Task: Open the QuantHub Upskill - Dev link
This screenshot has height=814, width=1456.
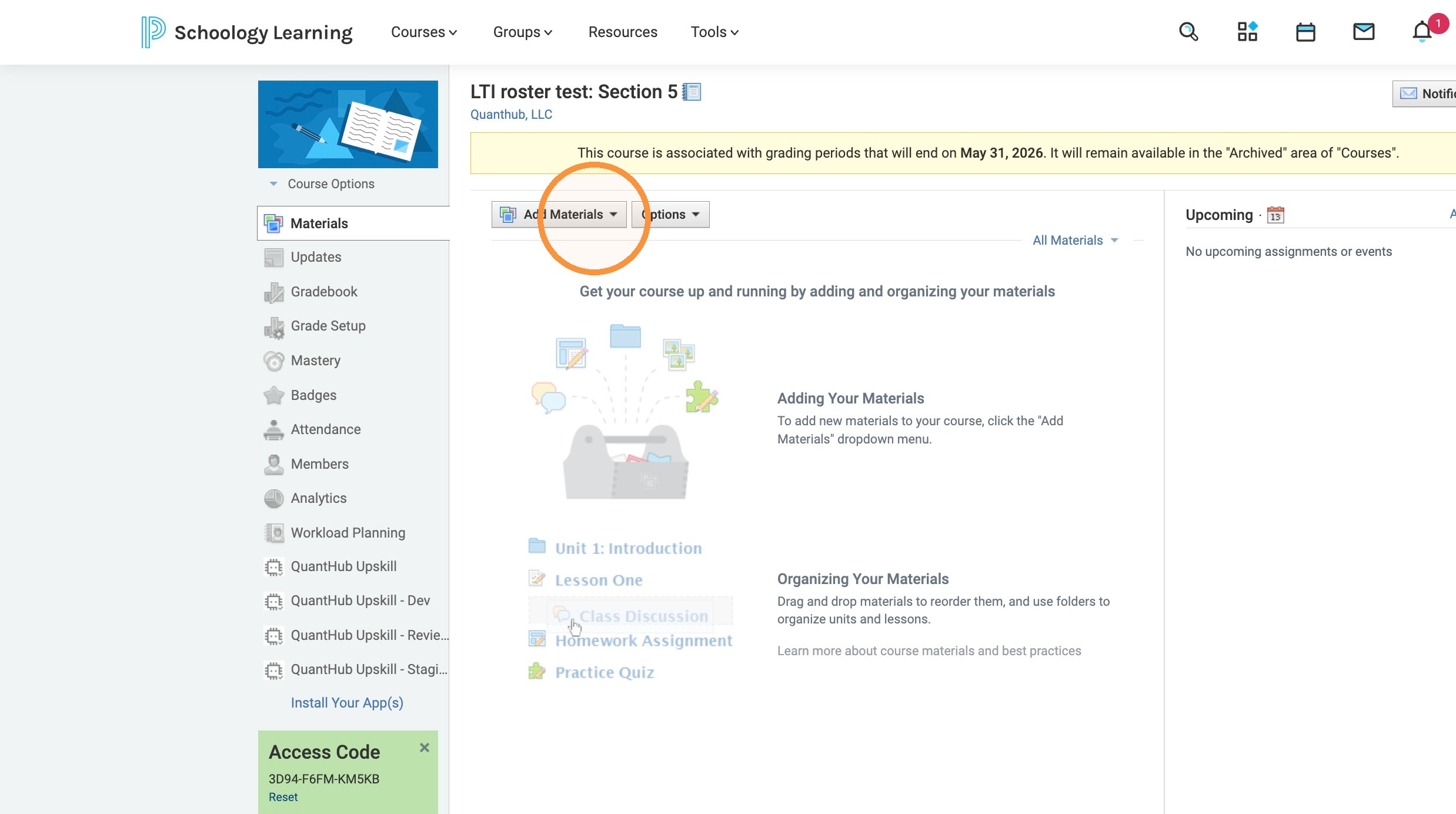Action: (360, 601)
